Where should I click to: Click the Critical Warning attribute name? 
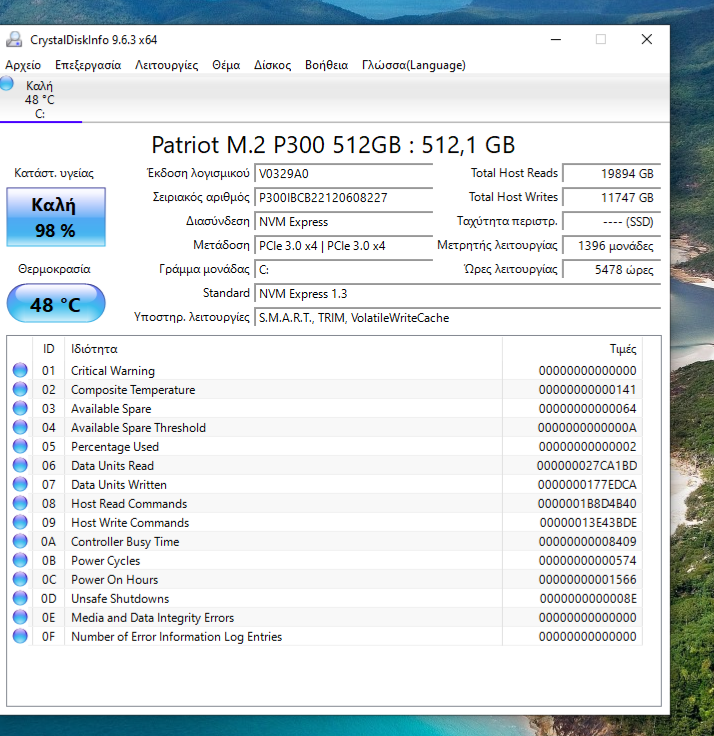[113, 371]
